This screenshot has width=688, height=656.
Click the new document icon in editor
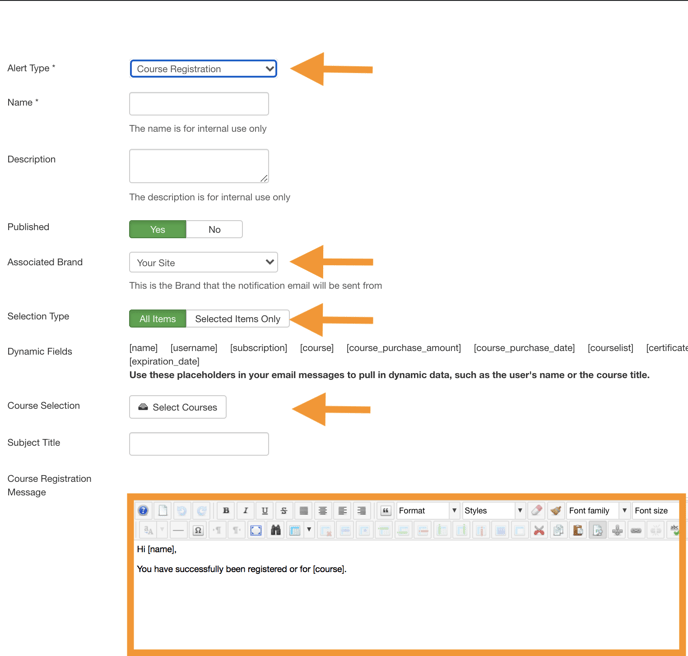coord(163,511)
